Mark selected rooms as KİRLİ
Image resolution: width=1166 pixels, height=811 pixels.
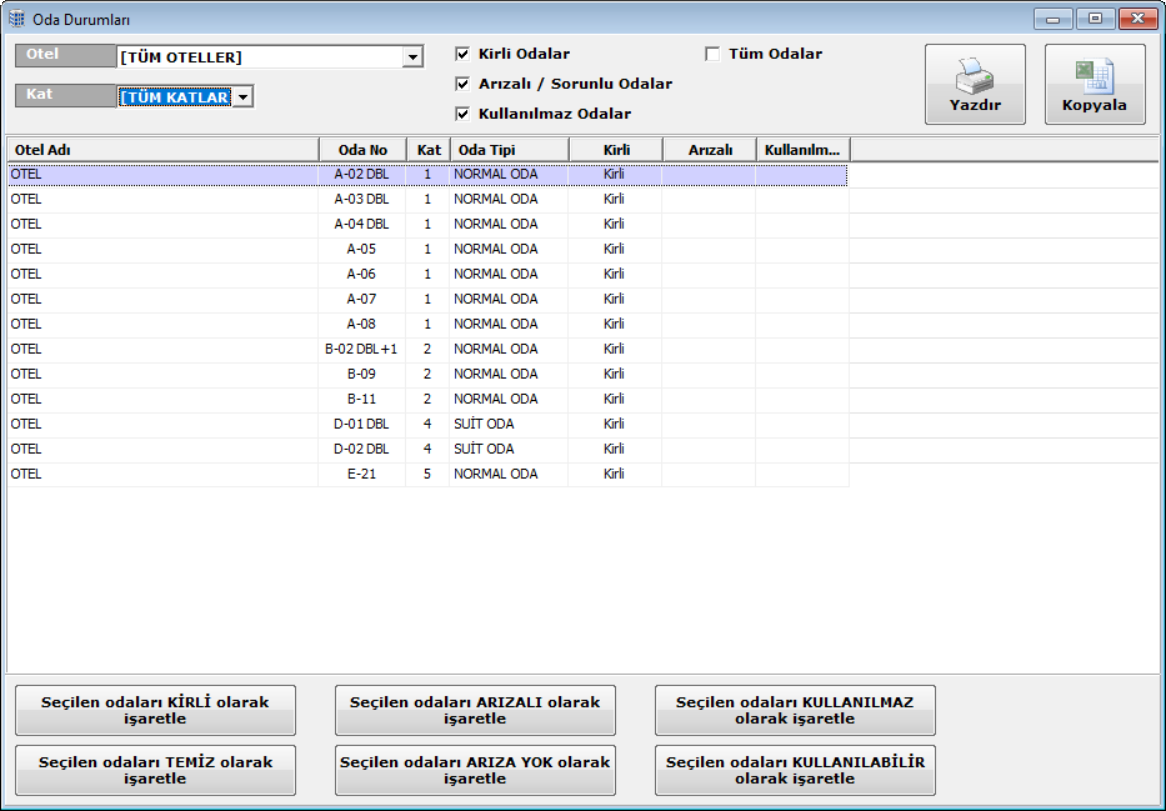pyautogui.click(x=155, y=710)
